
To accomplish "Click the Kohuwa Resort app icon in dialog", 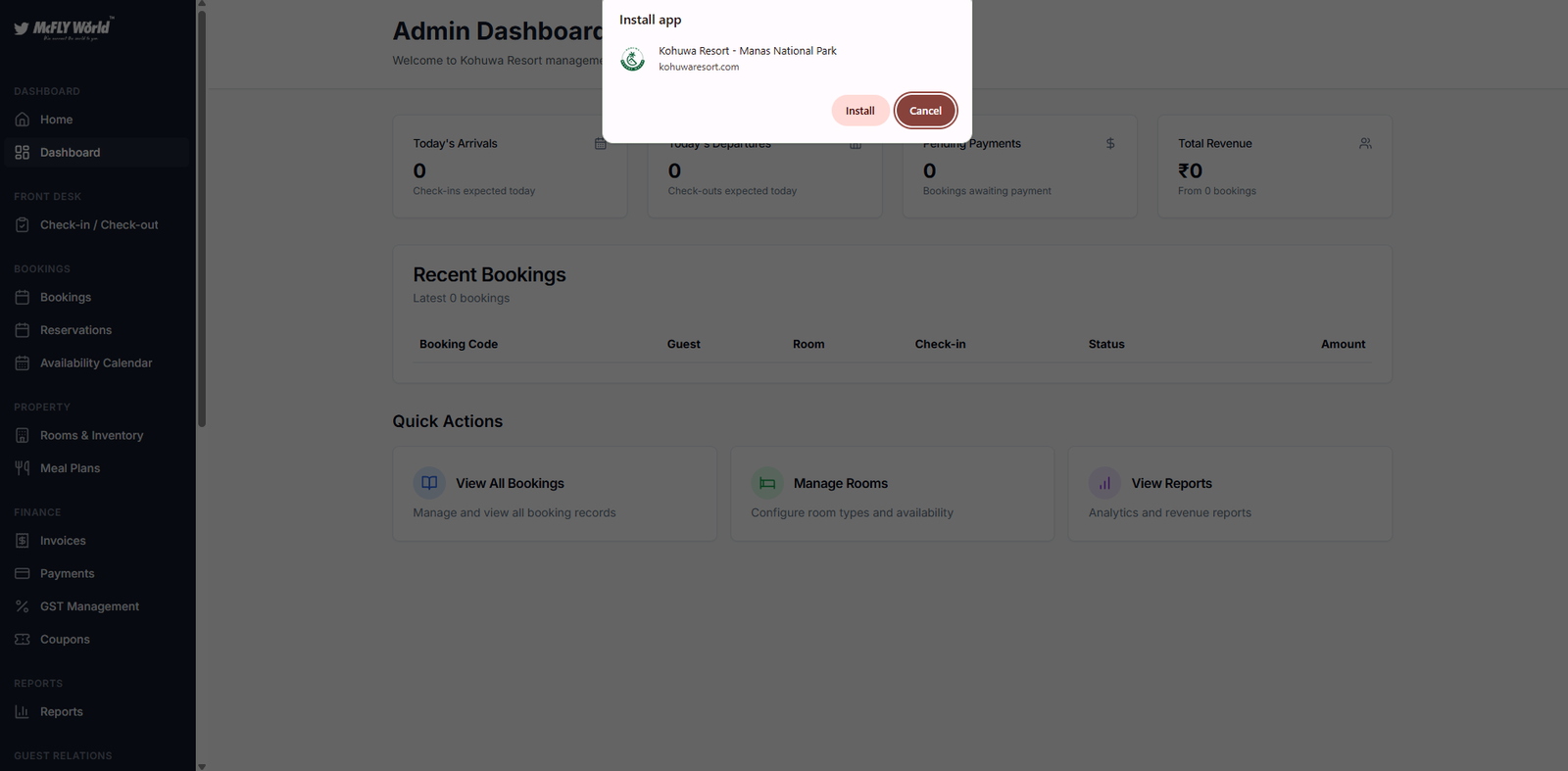I will [633, 60].
